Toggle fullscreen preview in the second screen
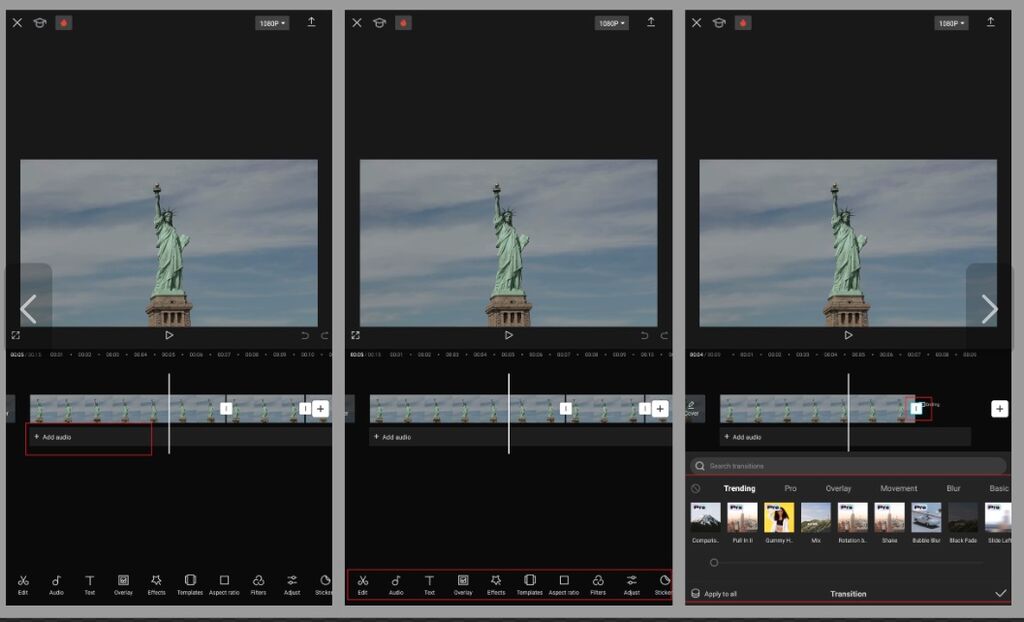This screenshot has height=622, width=1024. point(355,335)
